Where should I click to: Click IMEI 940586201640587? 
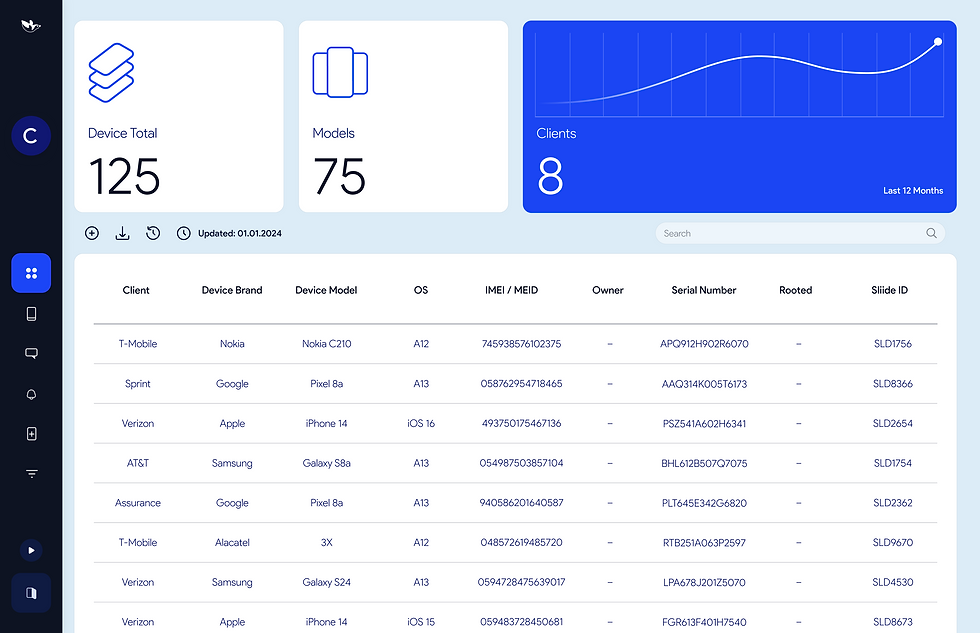(521, 503)
